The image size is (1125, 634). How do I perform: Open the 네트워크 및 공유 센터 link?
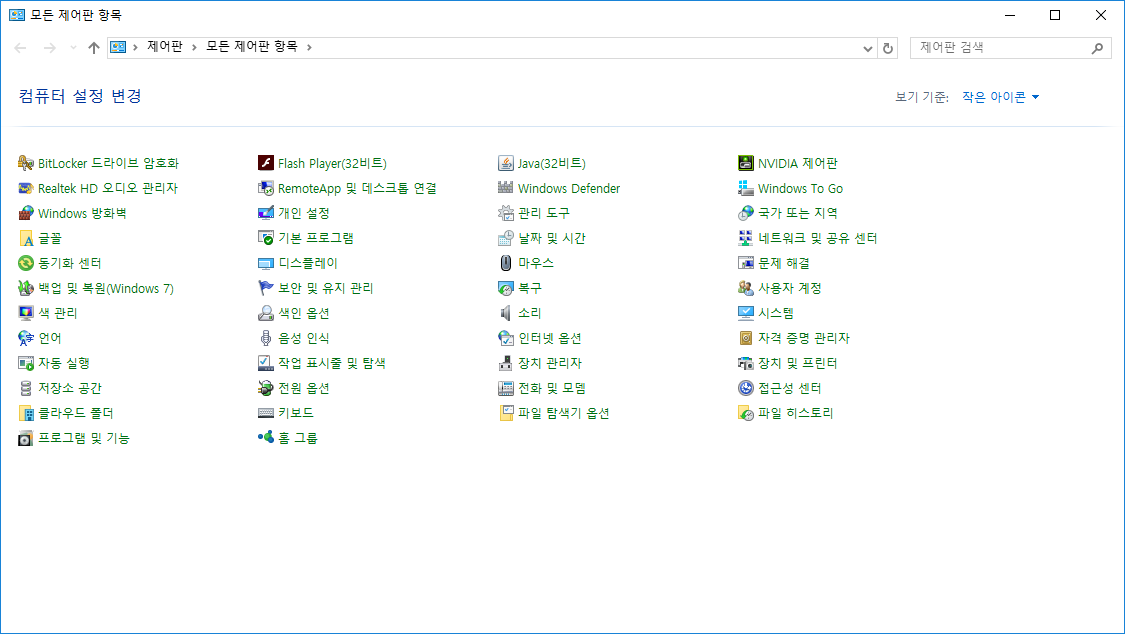[818, 238]
